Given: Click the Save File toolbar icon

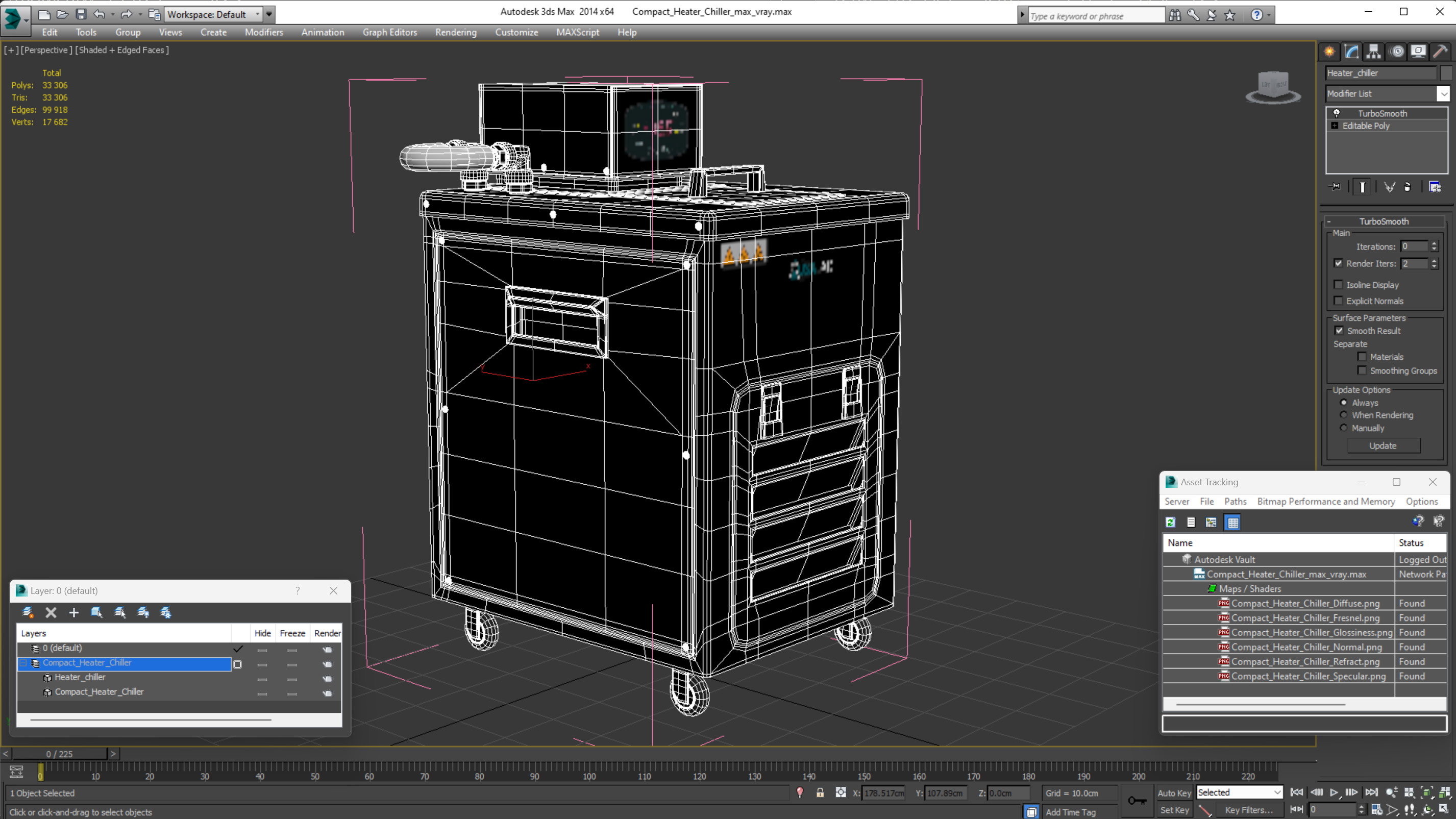Looking at the screenshot, I should [81, 14].
